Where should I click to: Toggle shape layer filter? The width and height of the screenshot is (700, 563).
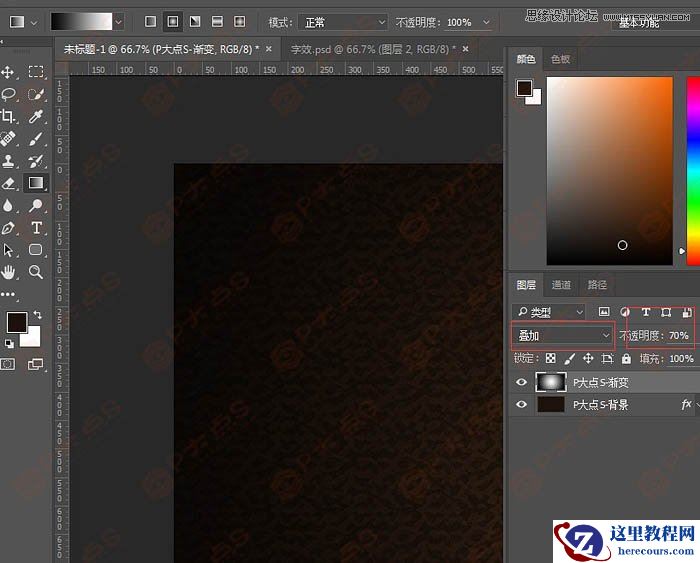click(x=666, y=312)
